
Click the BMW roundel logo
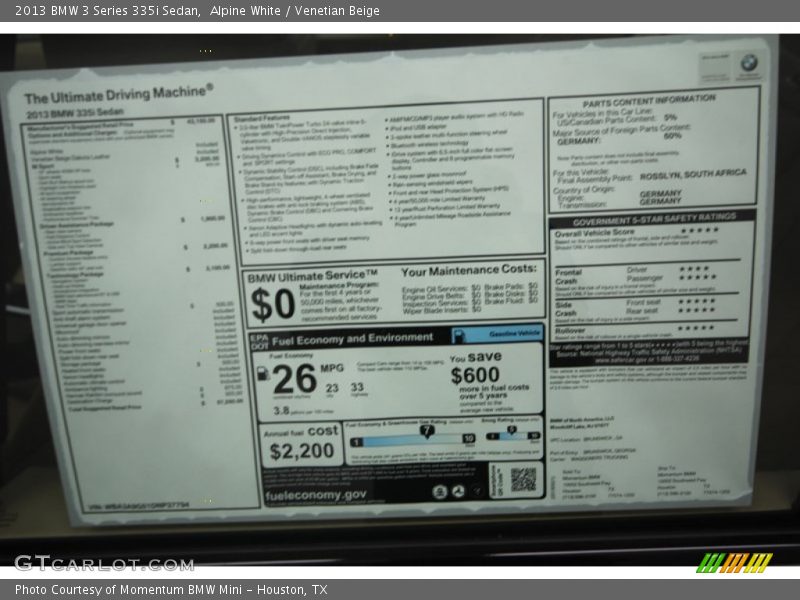748,63
